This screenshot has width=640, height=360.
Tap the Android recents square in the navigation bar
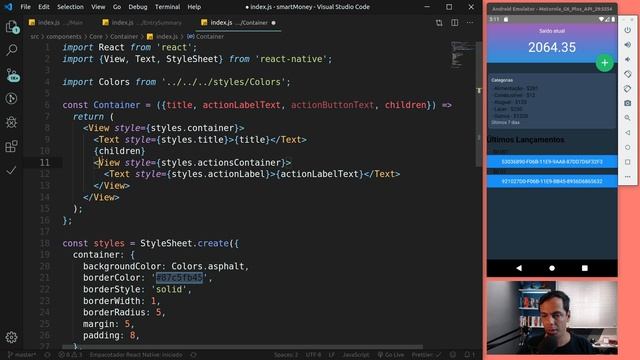[x=584, y=268]
